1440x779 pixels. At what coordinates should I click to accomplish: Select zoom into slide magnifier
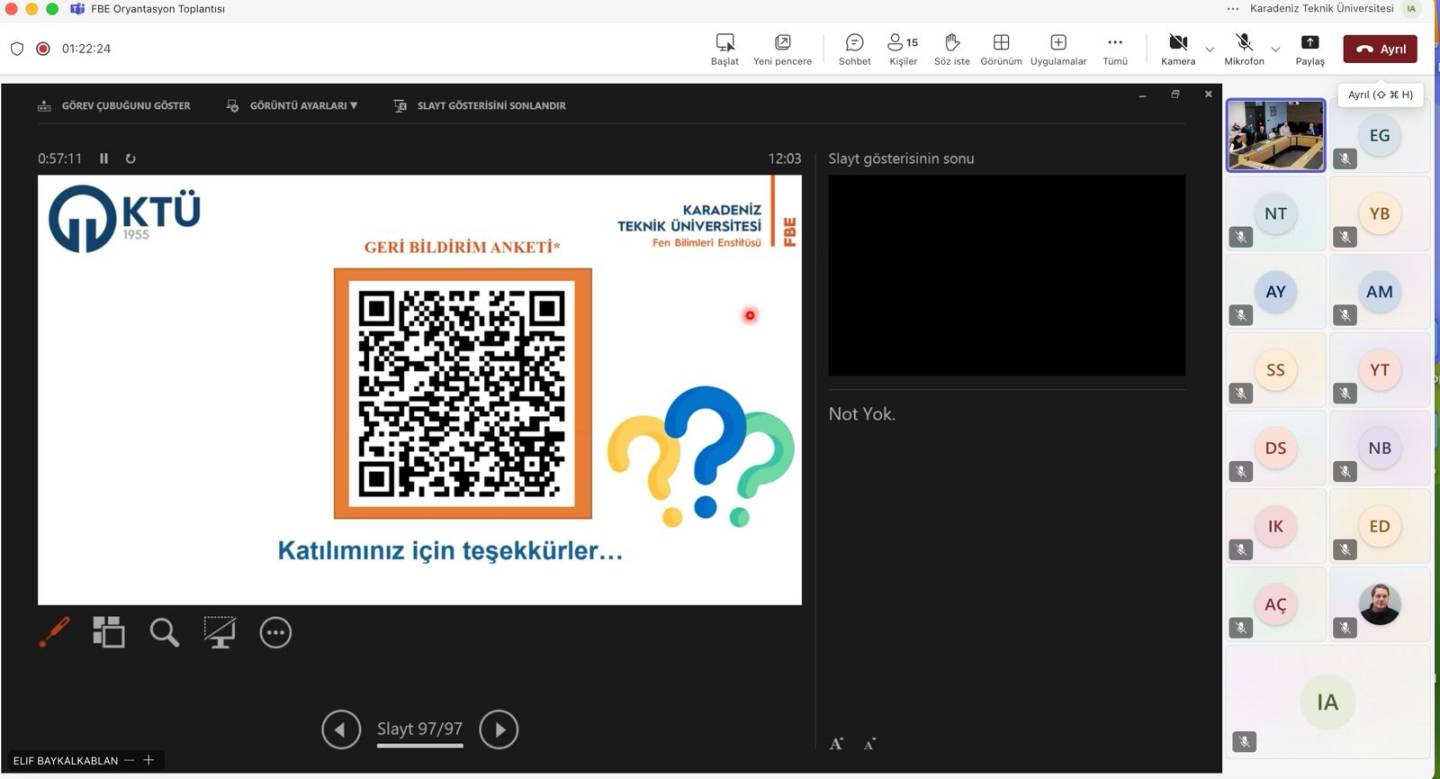point(164,632)
